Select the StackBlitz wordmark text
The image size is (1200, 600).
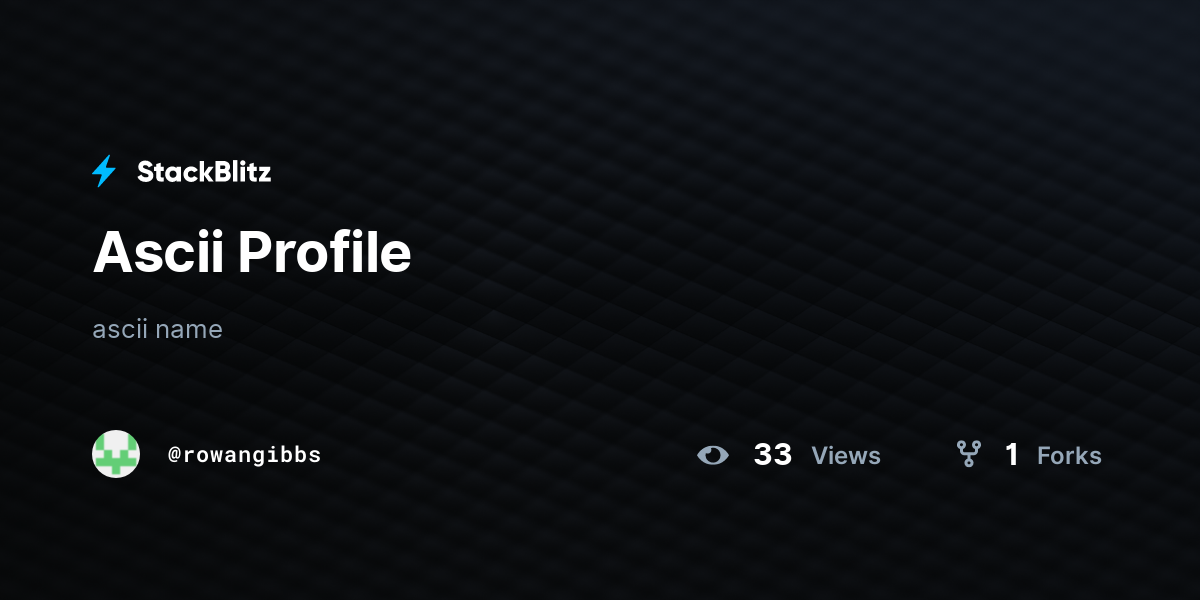(x=204, y=172)
